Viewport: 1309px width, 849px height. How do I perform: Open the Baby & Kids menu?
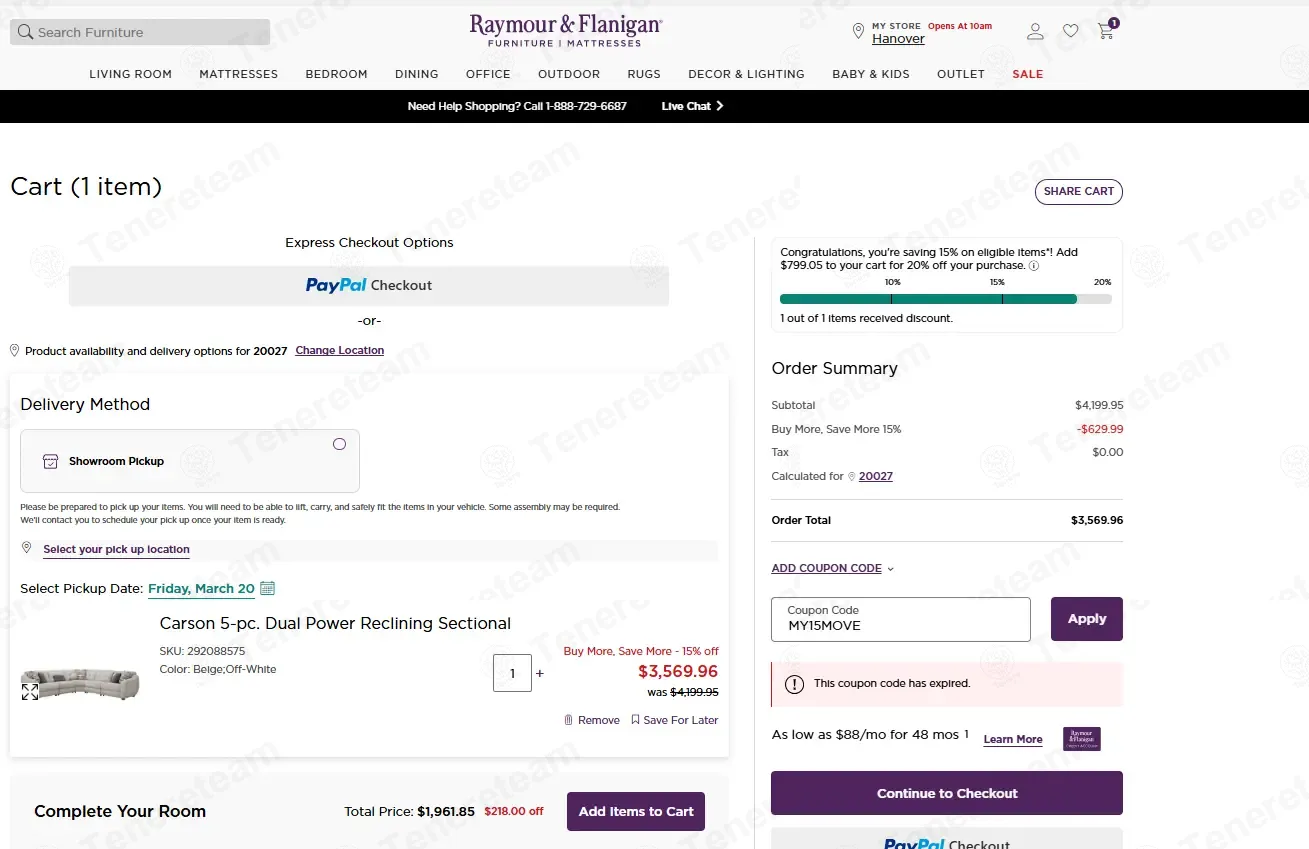point(871,74)
